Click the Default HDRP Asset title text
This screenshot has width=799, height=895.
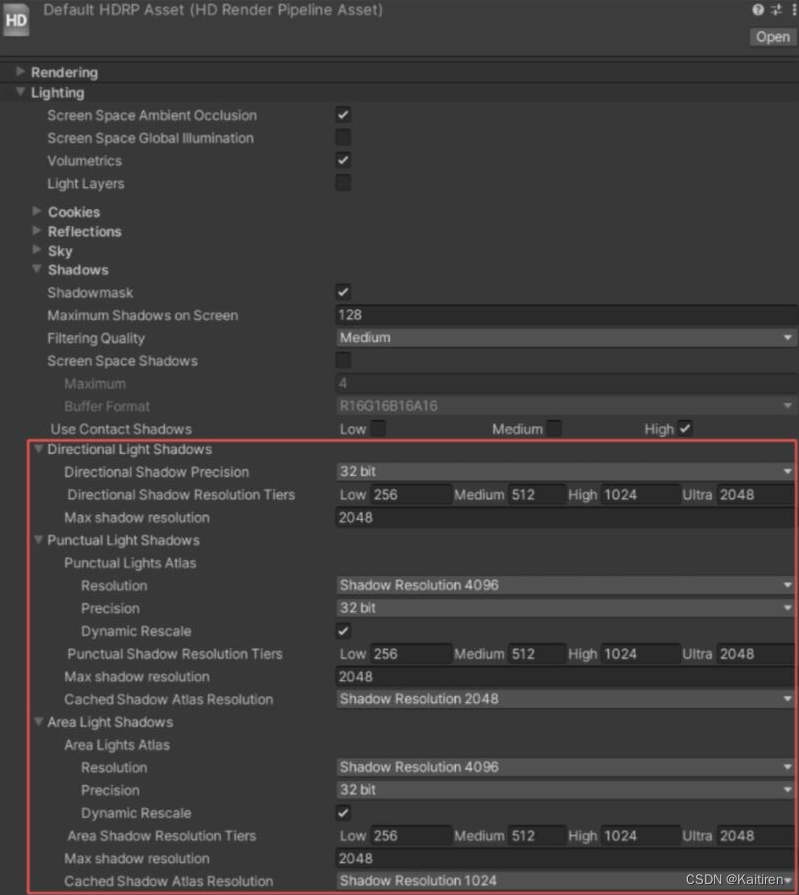tap(213, 10)
